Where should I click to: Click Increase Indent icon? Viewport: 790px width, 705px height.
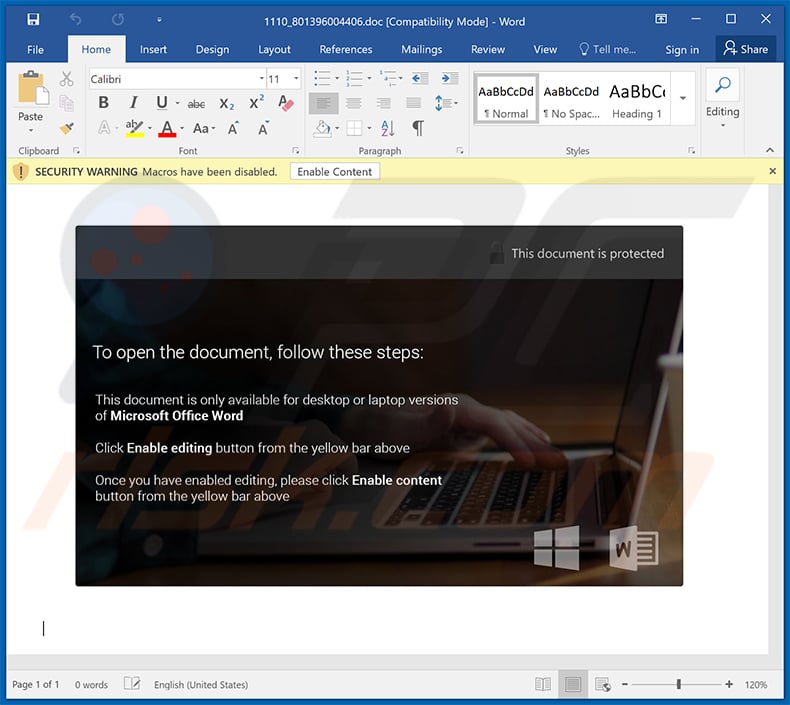tap(449, 78)
